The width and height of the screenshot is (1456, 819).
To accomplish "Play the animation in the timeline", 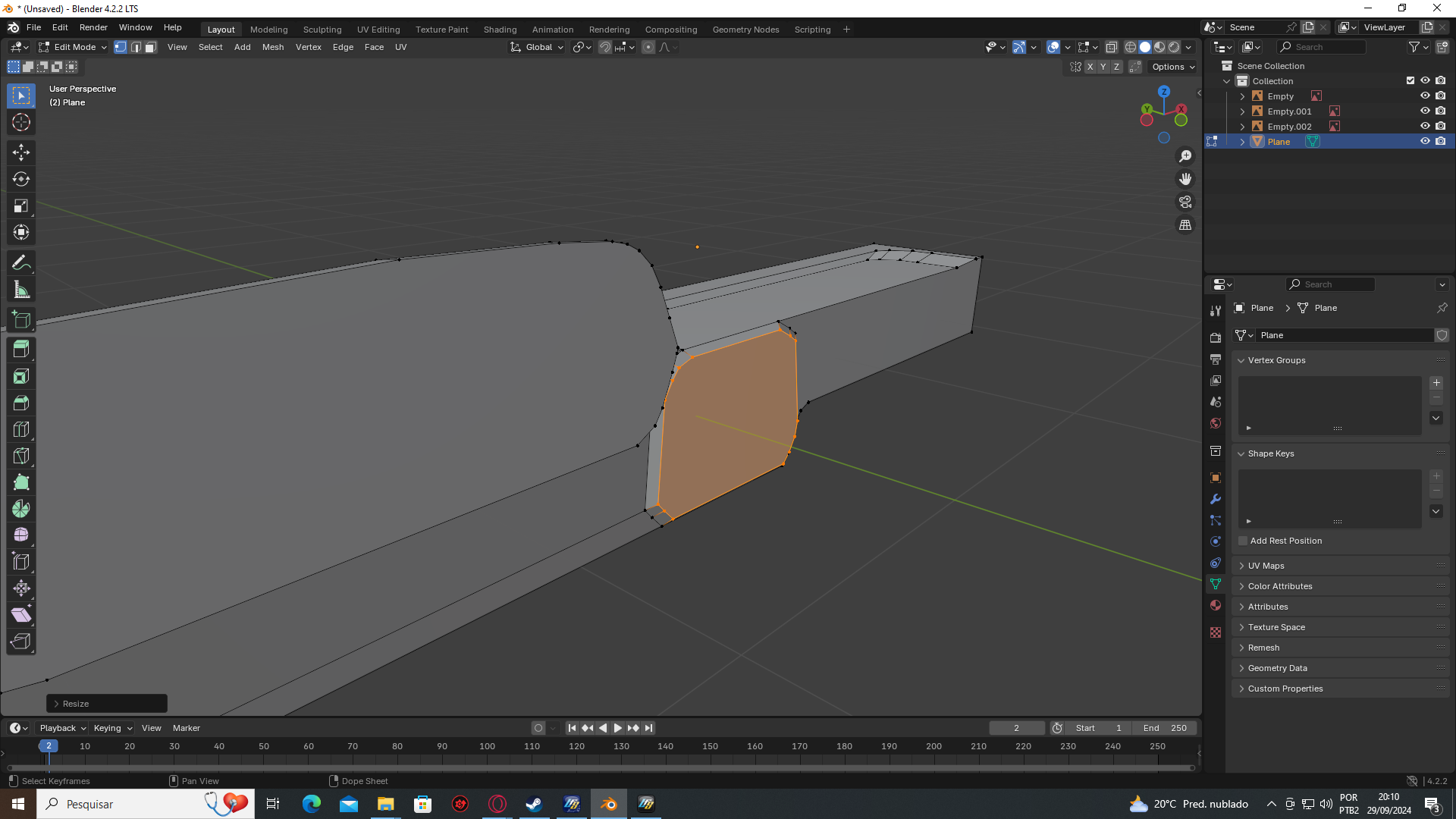I will point(617,728).
